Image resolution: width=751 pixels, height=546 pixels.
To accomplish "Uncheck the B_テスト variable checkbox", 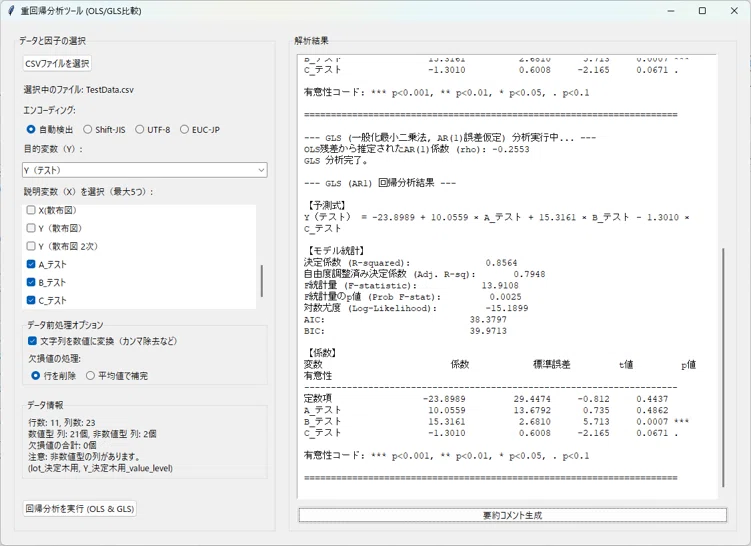I will 31,282.
